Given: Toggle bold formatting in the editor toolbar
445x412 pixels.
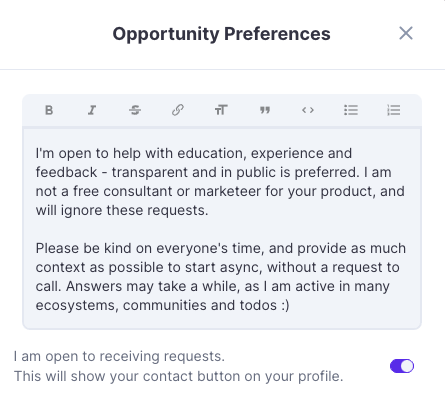Looking at the screenshot, I should (x=49, y=110).
